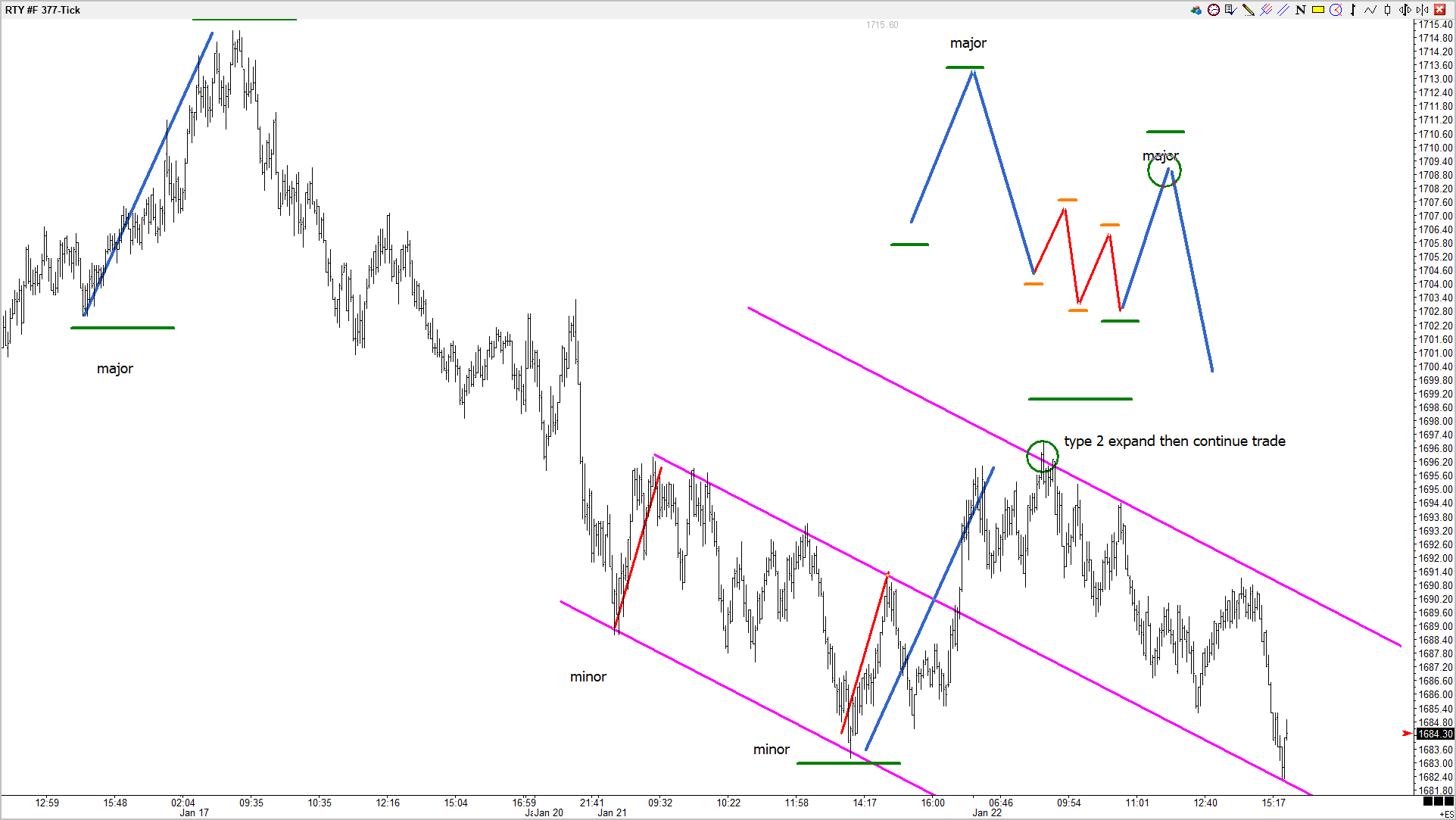The height and width of the screenshot is (820, 1456).
Task: Select the parallel channel lines tool
Action: pos(1283,10)
